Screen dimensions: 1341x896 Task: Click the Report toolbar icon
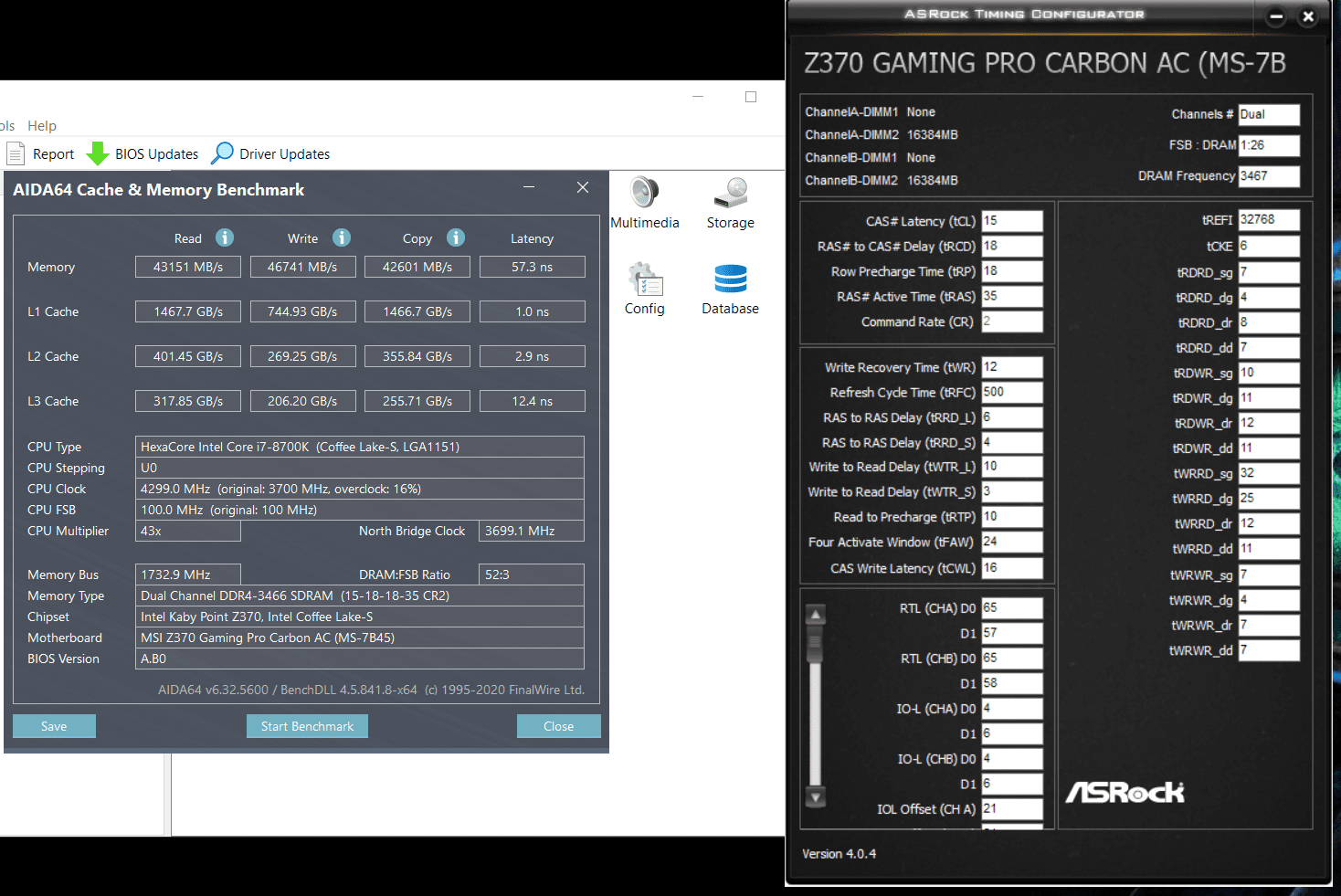(16, 153)
